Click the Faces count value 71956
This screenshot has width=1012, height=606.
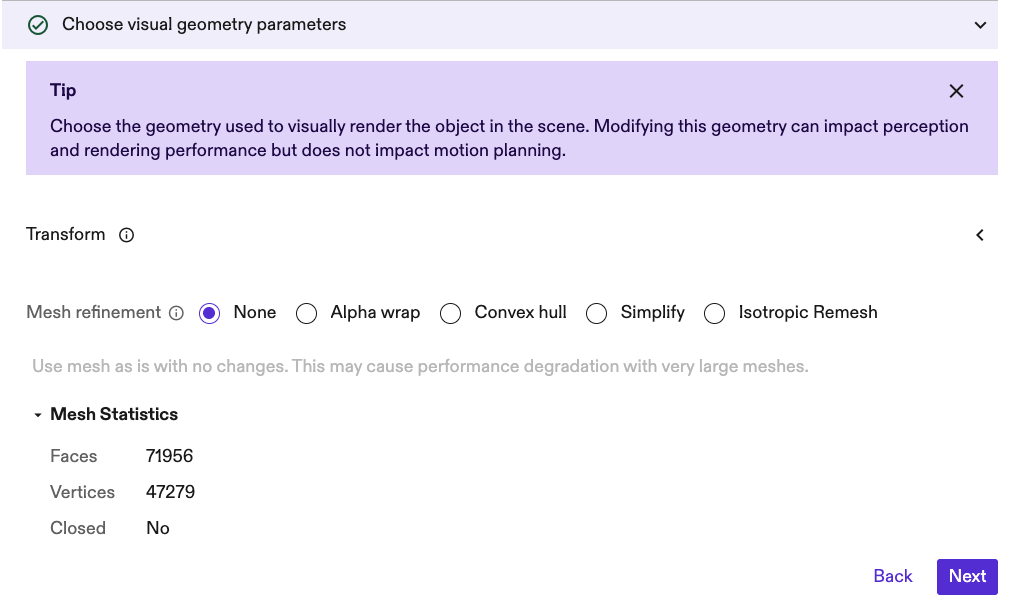click(x=169, y=457)
